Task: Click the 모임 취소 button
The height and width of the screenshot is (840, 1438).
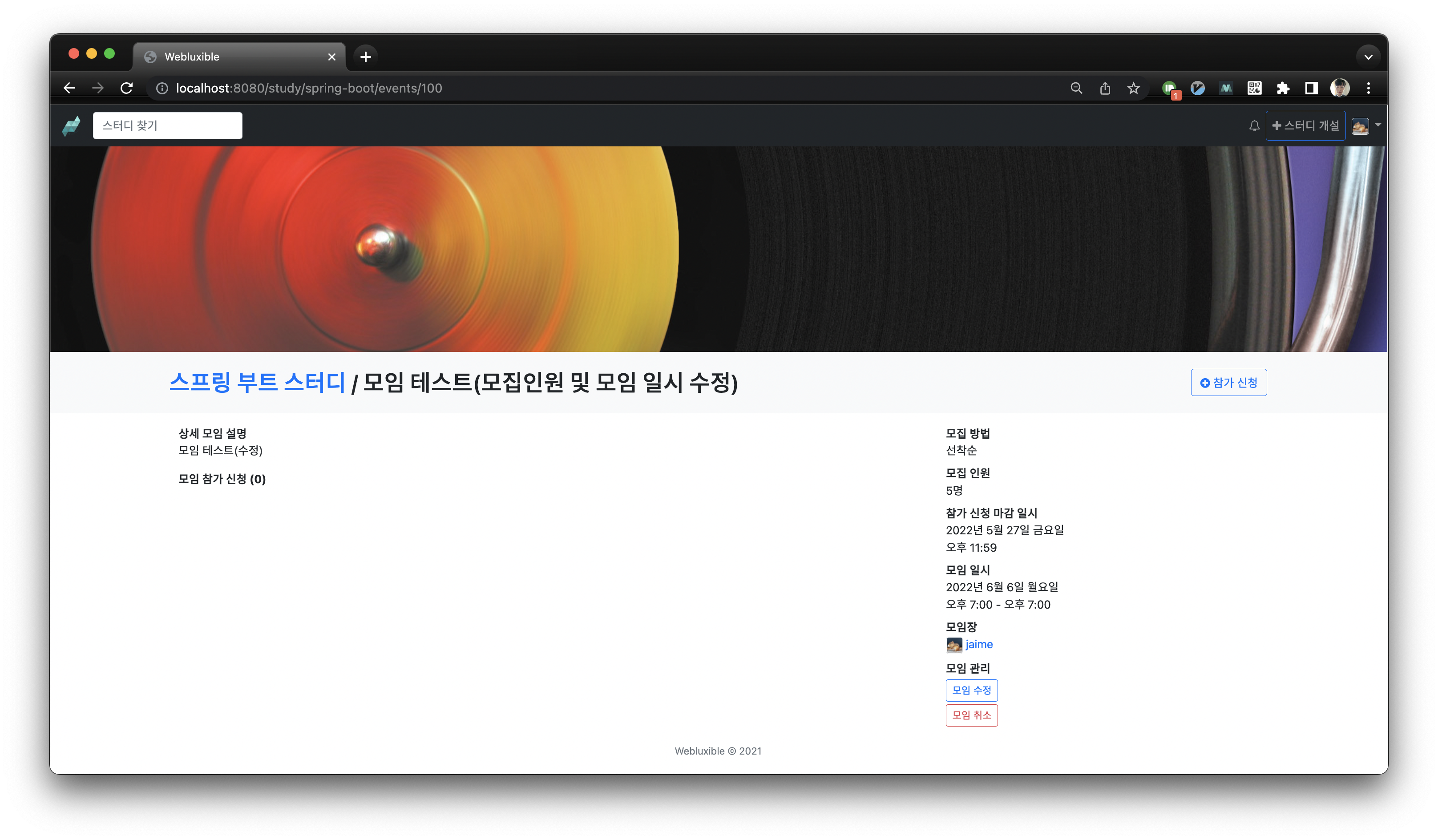Action: click(x=971, y=715)
